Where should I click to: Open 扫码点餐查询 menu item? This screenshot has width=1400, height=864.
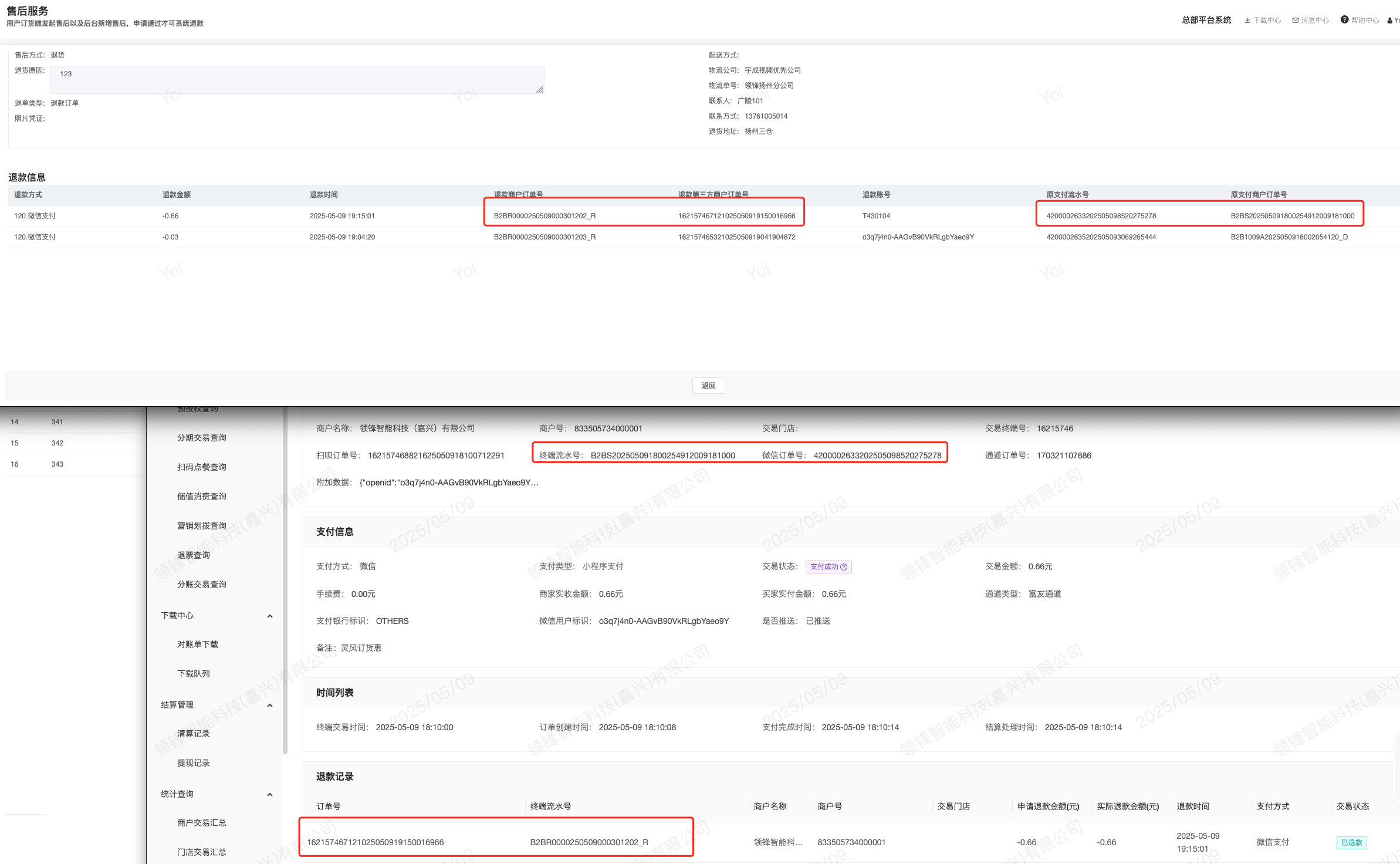pos(201,467)
